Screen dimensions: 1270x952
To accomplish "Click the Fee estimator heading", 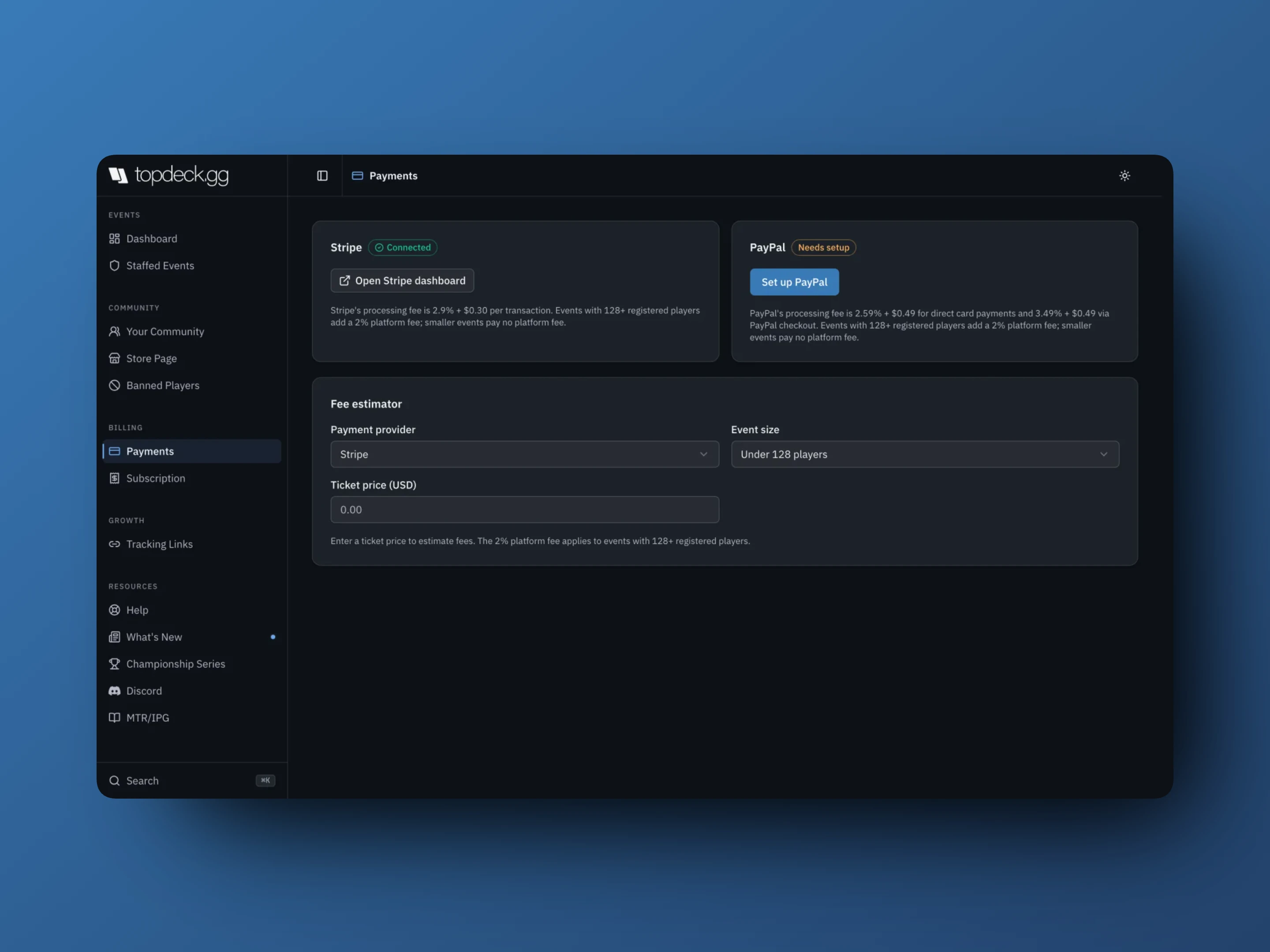I will [x=366, y=404].
